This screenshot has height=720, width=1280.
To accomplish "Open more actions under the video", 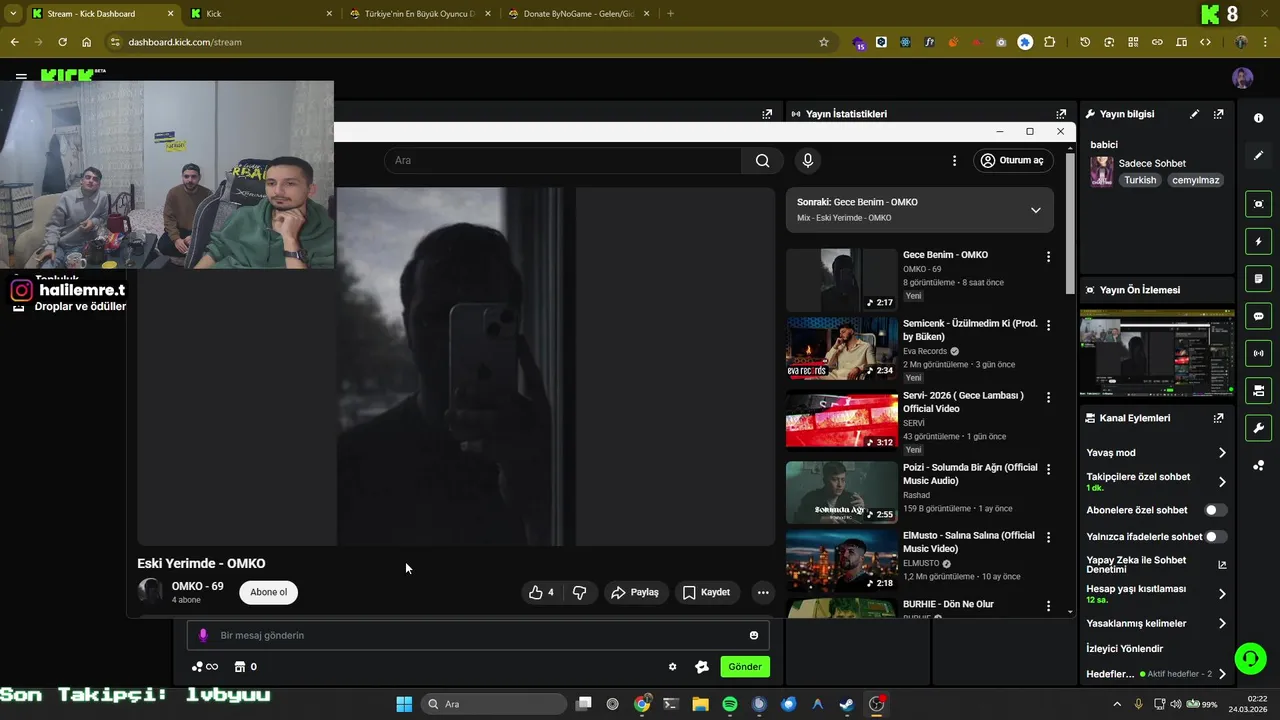I will click(763, 592).
